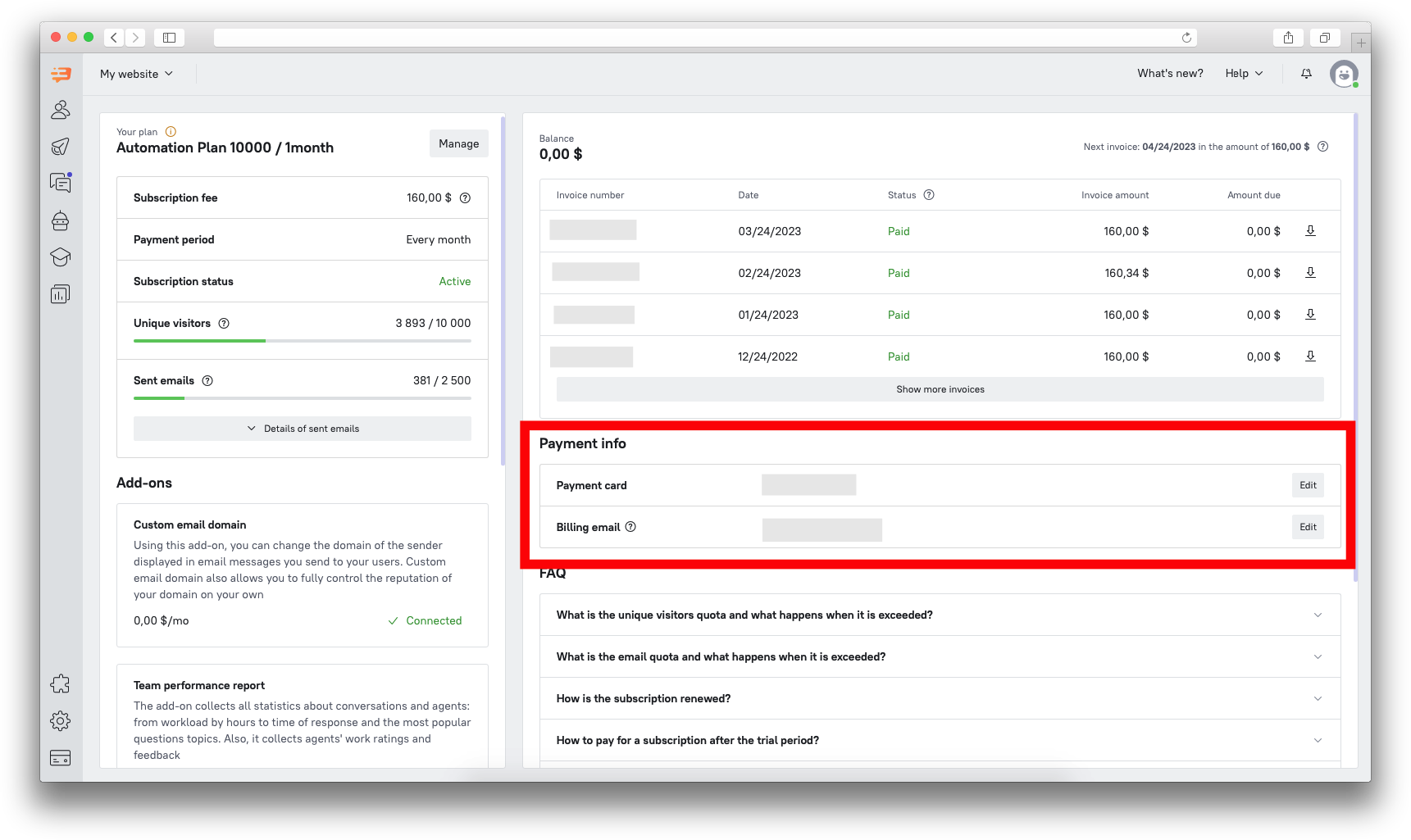Viewport: 1411px width, 840px height.
Task: Open the billing card icon in sidebar
Action: click(x=61, y=758)
